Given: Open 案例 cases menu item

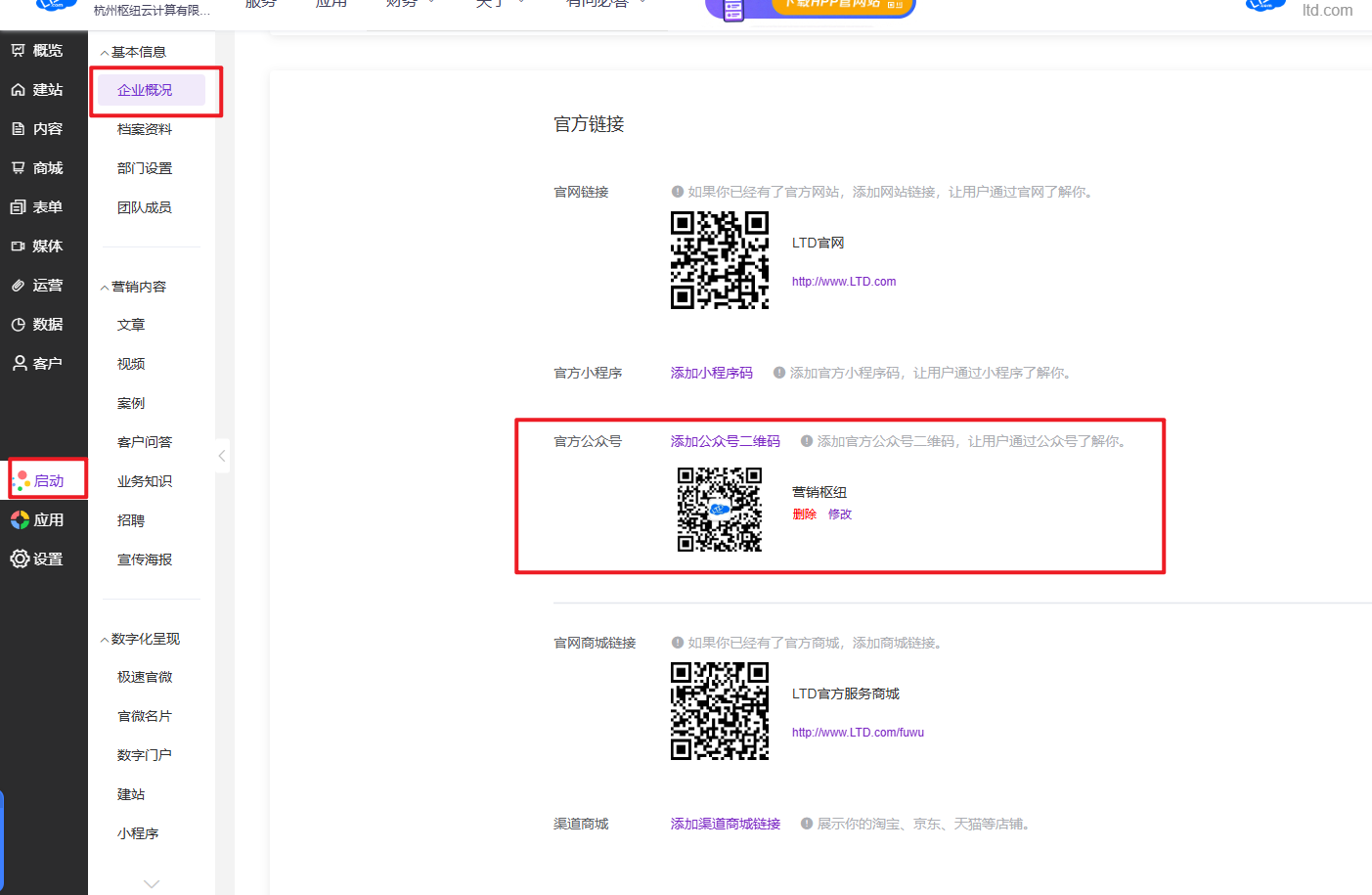Looking at the screenshot, I should (131, 403).
